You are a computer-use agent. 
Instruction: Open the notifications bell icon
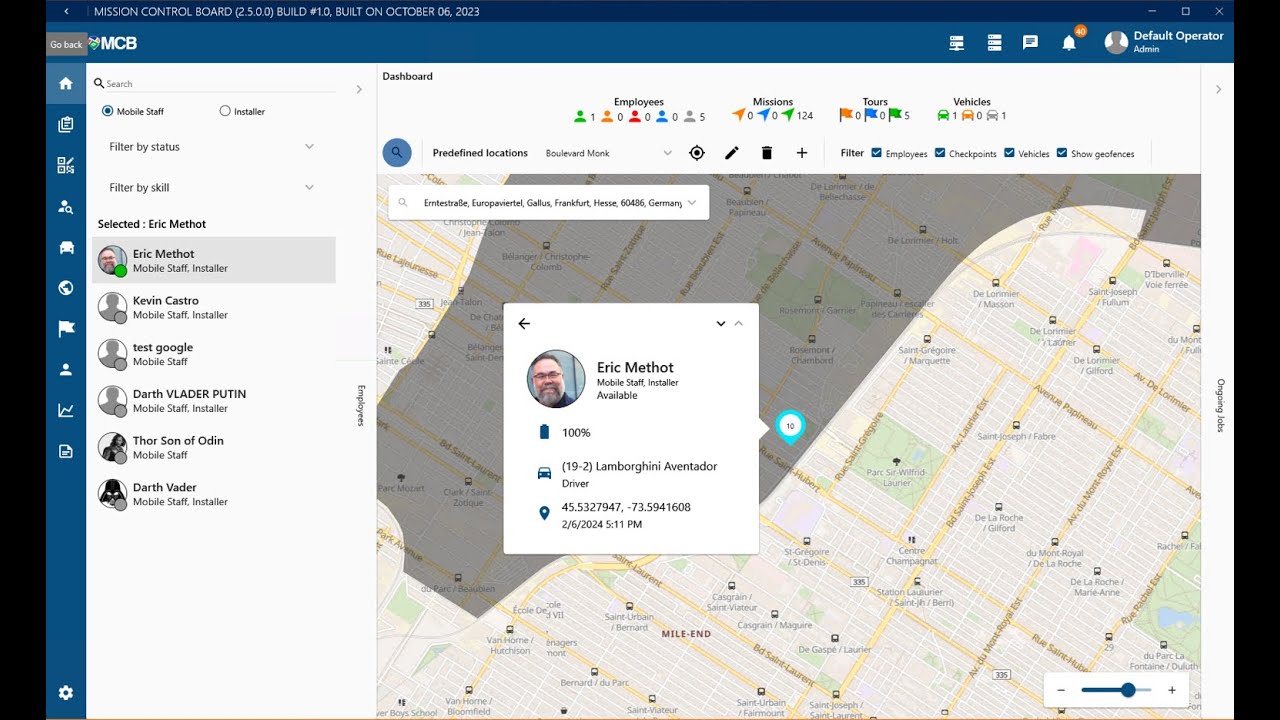pyautogui.click(x=1069, y=42)
